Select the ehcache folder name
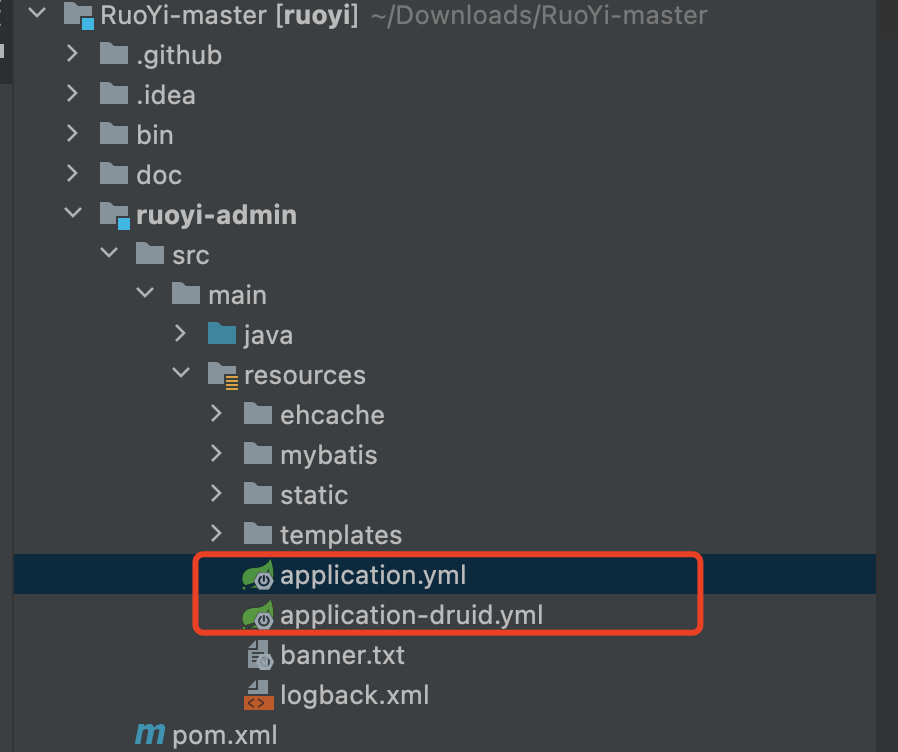Screen dimensions: 898x752 pyautogui.click(x=332, y=415)
